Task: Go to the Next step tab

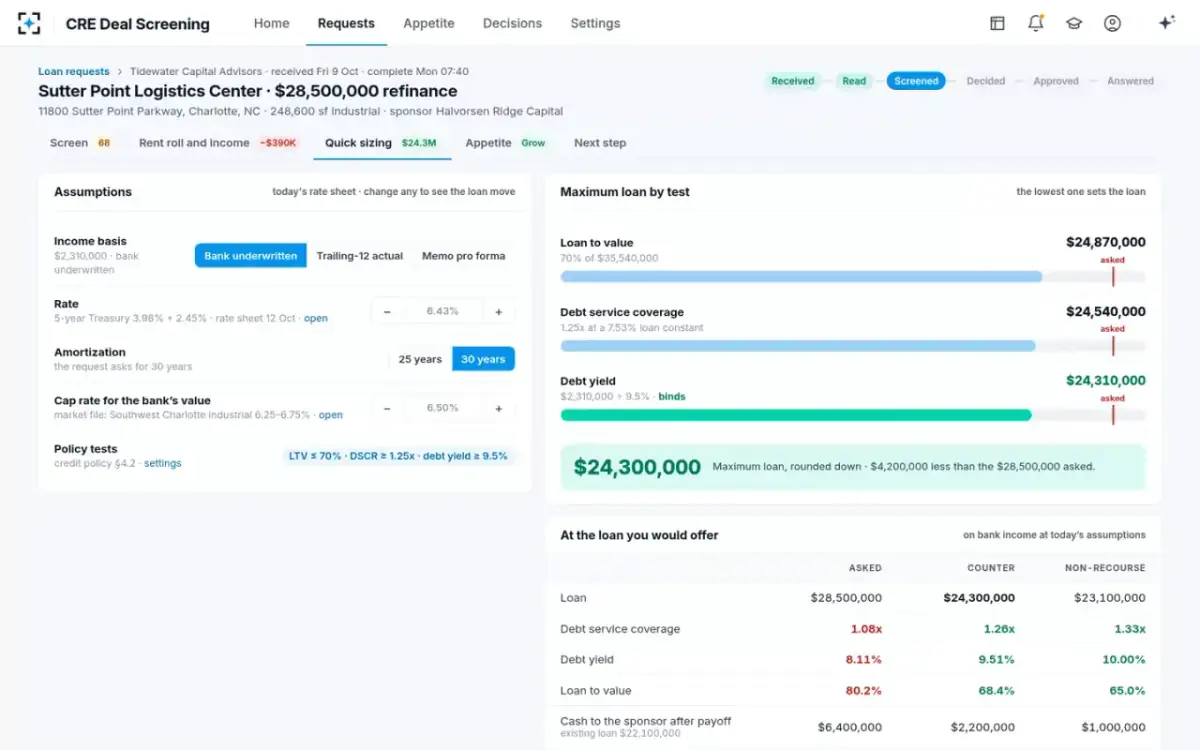Action: coord(600,143)
